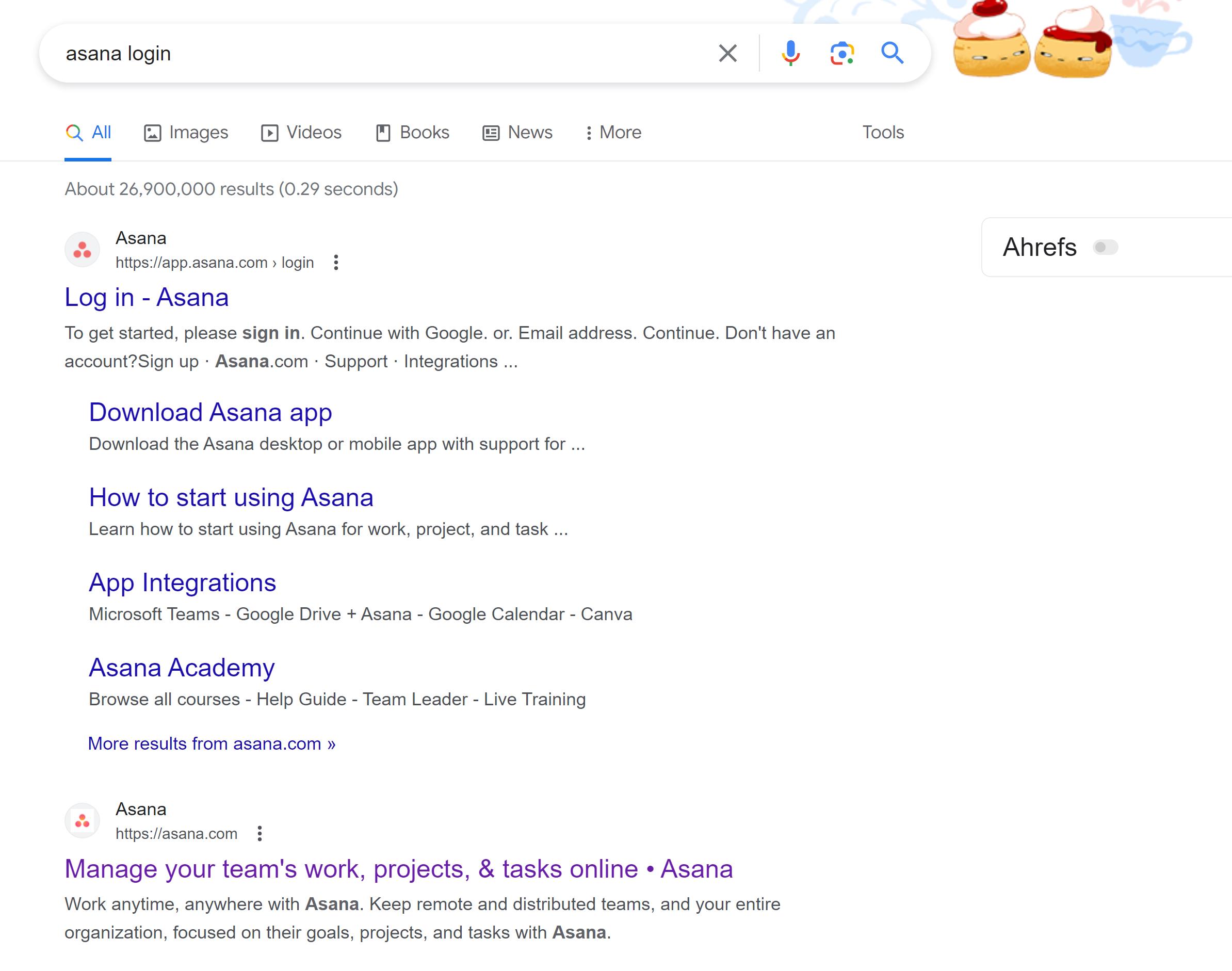Click the Asana favicon on the asana.com result
Screen dimensions: 1232x971
(x=82, y=820)
